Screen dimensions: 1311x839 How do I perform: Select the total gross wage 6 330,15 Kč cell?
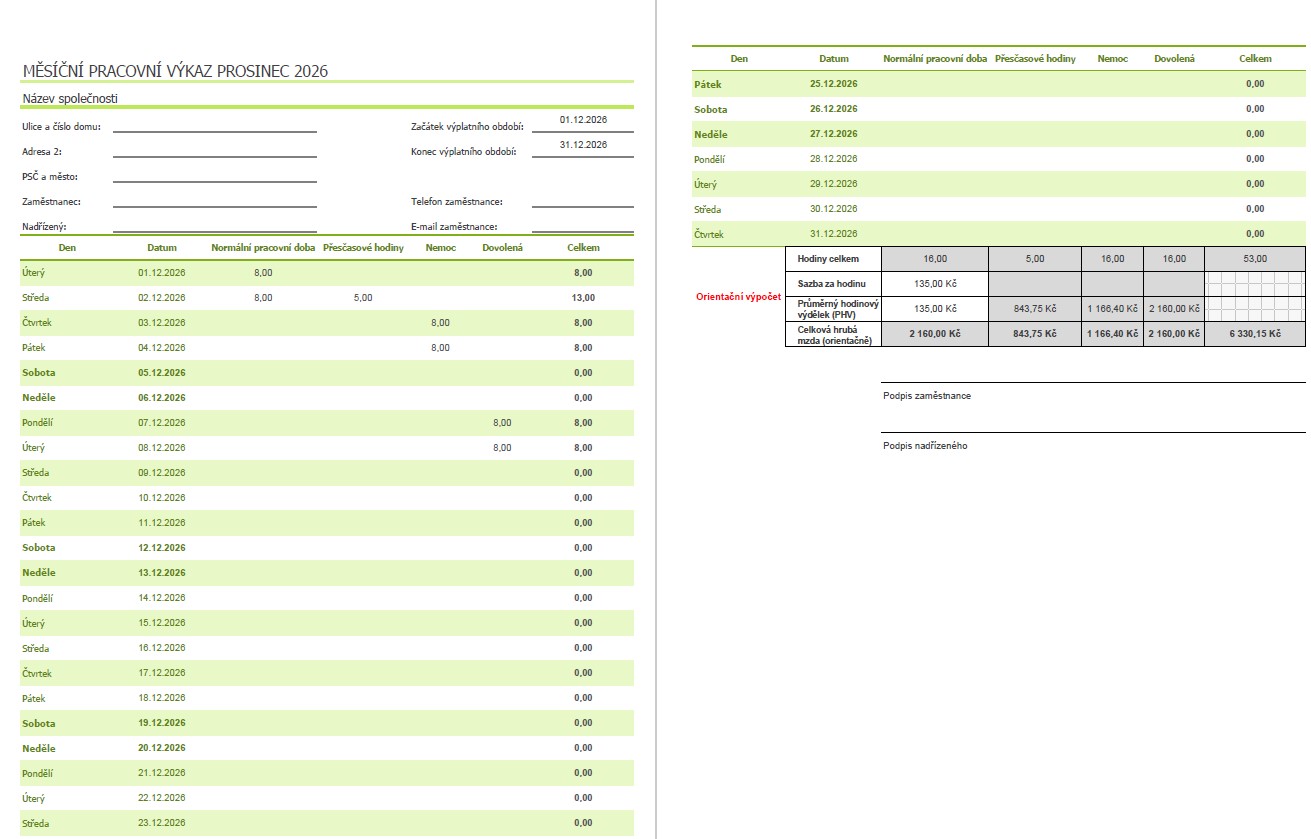coord(1254,334)
